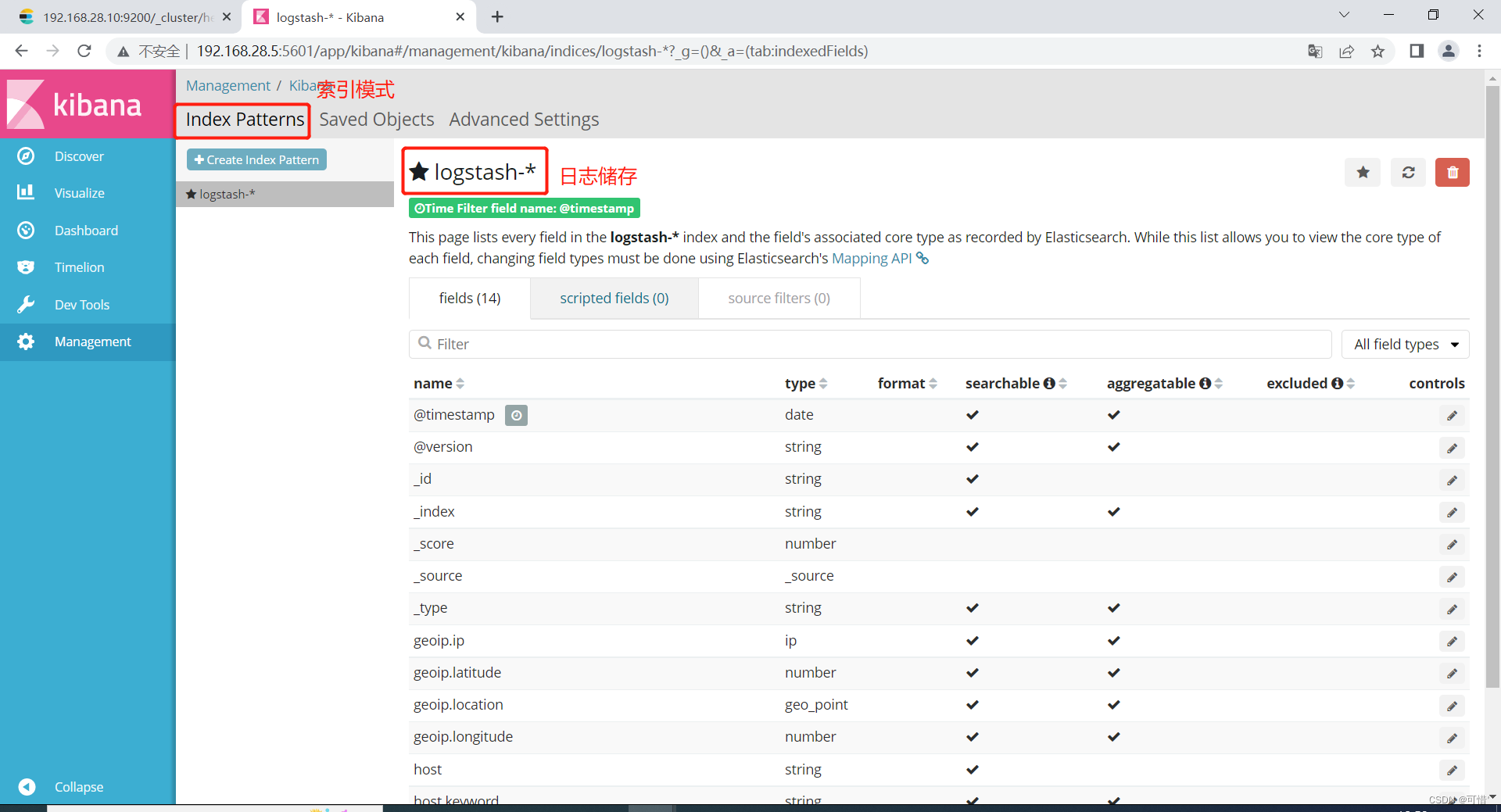Click clock icon next to @timestamp
The height and width of the screenshot is (812, 1501).
pos(516,415)
